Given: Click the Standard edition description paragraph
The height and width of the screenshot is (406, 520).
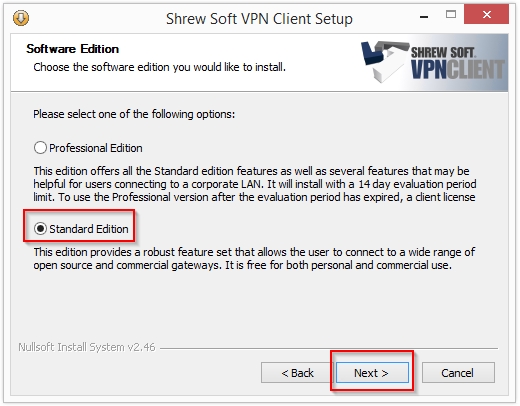Looking at the screenshot, I should click(254, 259).
